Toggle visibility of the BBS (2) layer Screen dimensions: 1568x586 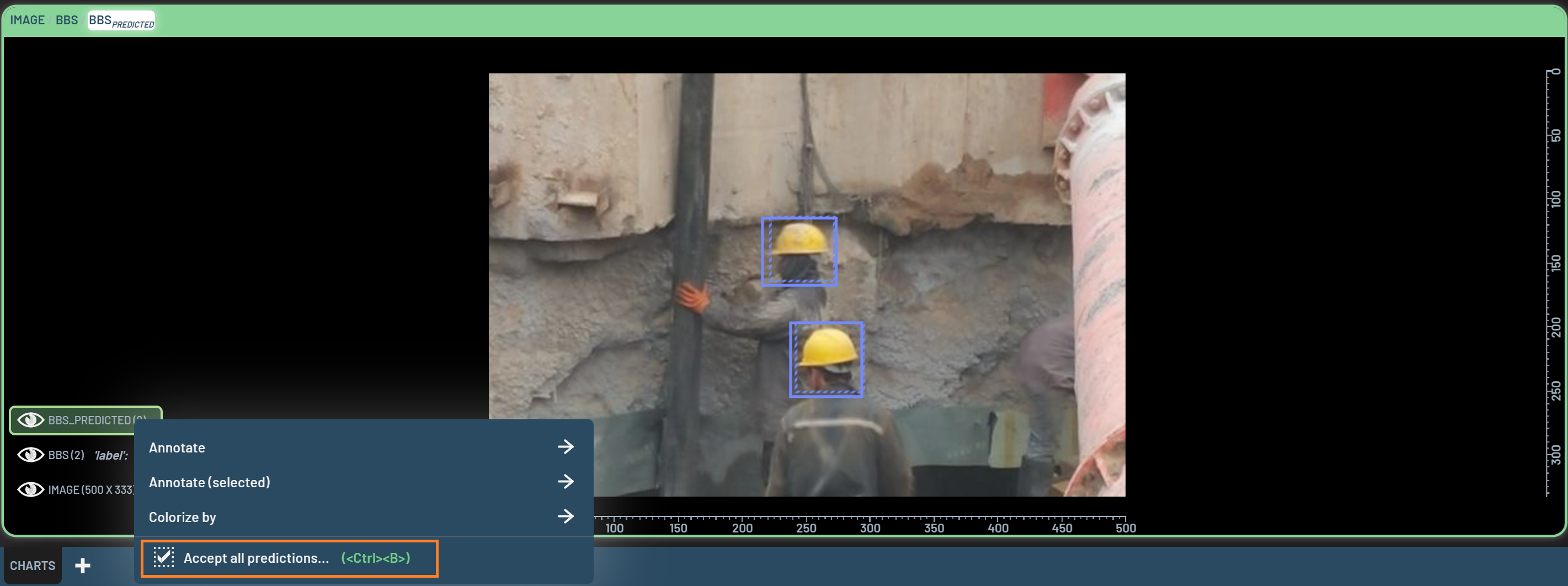click(30, 455)
